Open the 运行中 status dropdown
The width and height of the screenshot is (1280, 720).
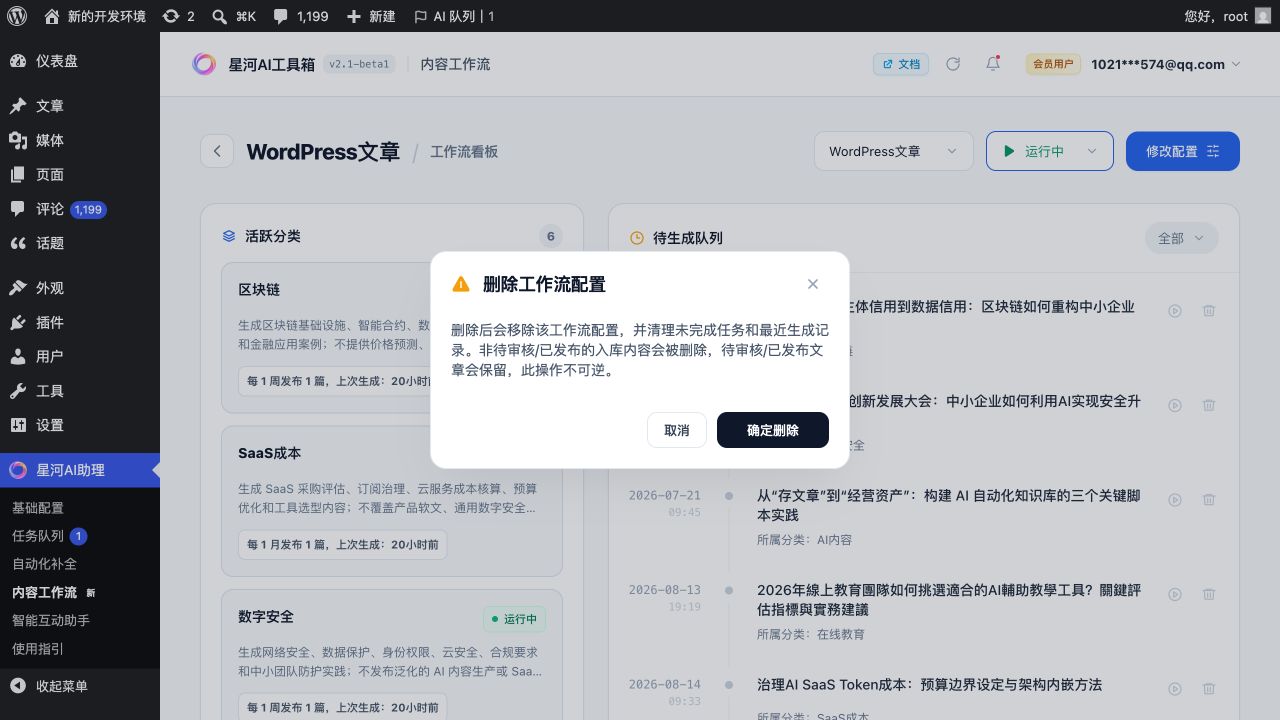pyautogui.click(x=1049, y=151)
